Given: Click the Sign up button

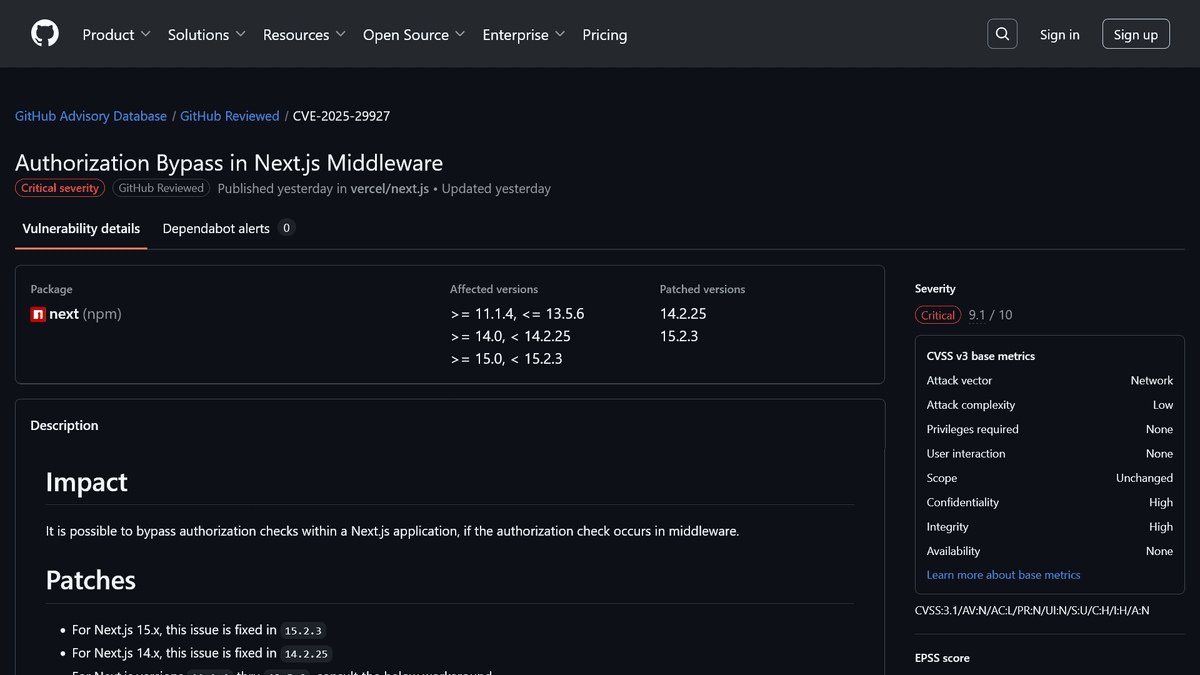Looking at the screenshot, I should (x=1136, y=34).
